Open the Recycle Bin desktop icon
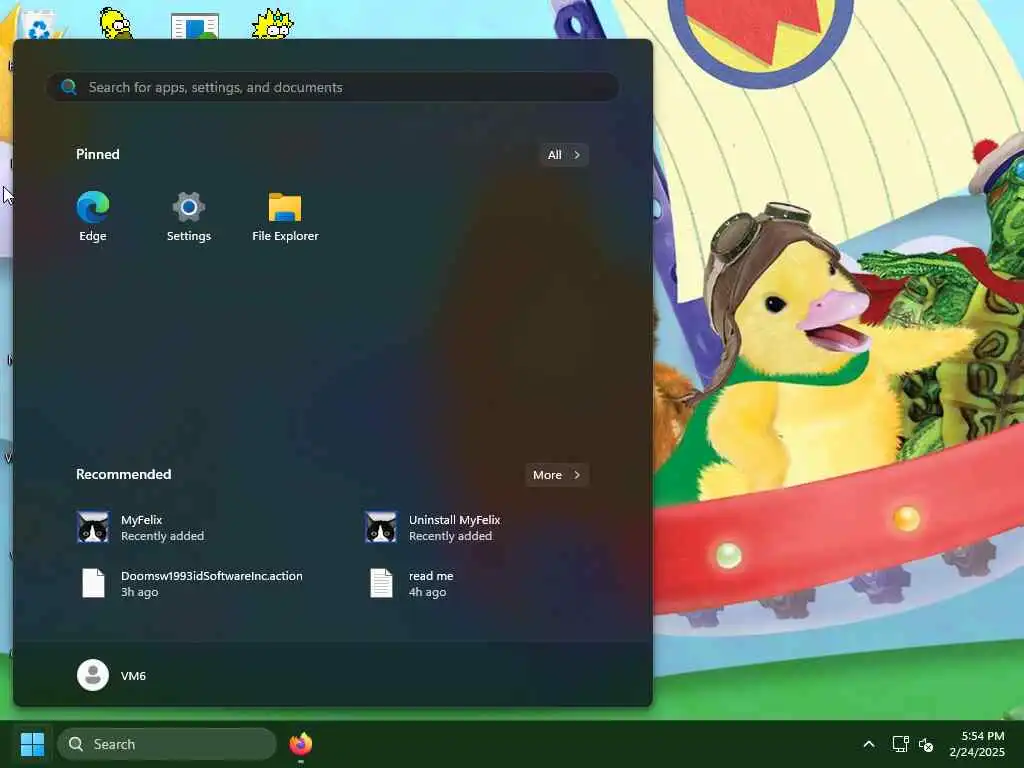Image resolution: width=1024 pixels, height=768 pixels. (x=38, y=25)
